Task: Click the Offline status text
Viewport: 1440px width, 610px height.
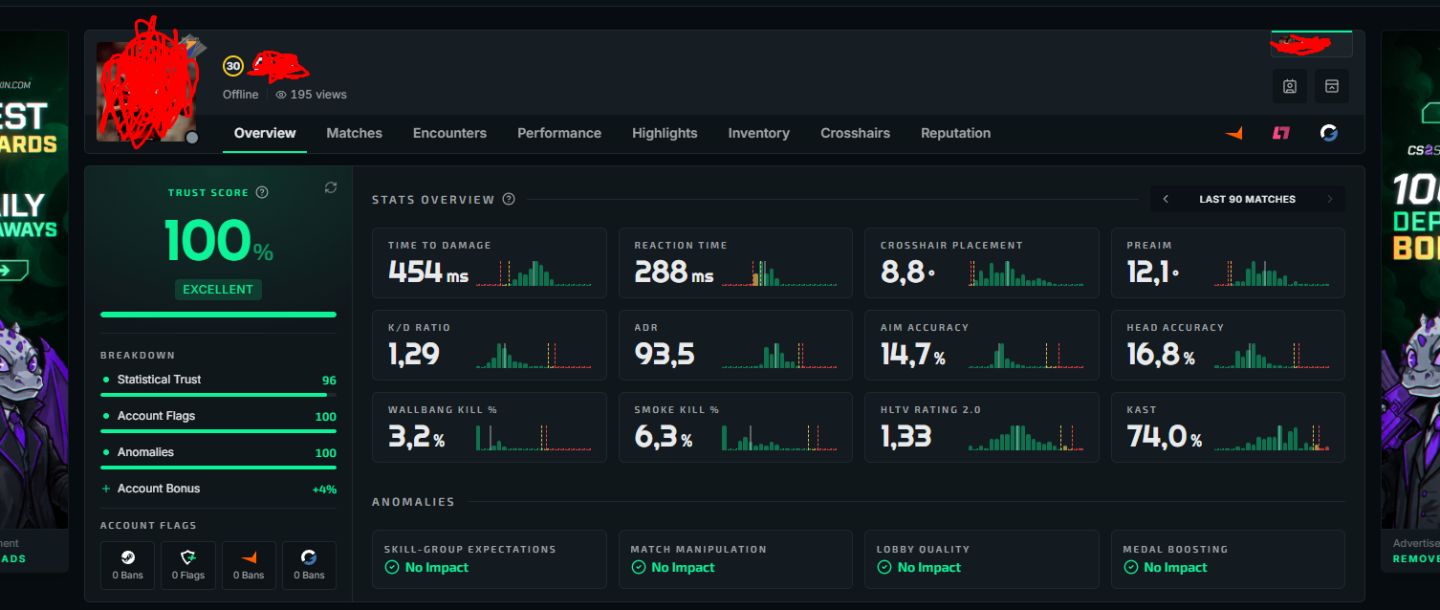Action: tap(241, 95)
